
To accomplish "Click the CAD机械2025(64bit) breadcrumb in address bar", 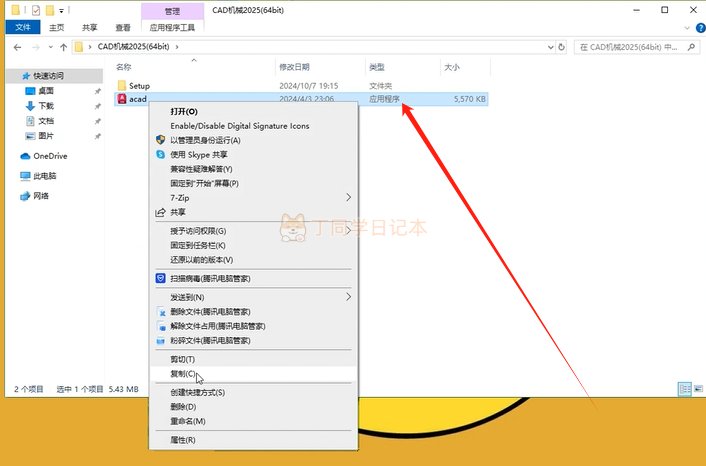I will [134, 47].
